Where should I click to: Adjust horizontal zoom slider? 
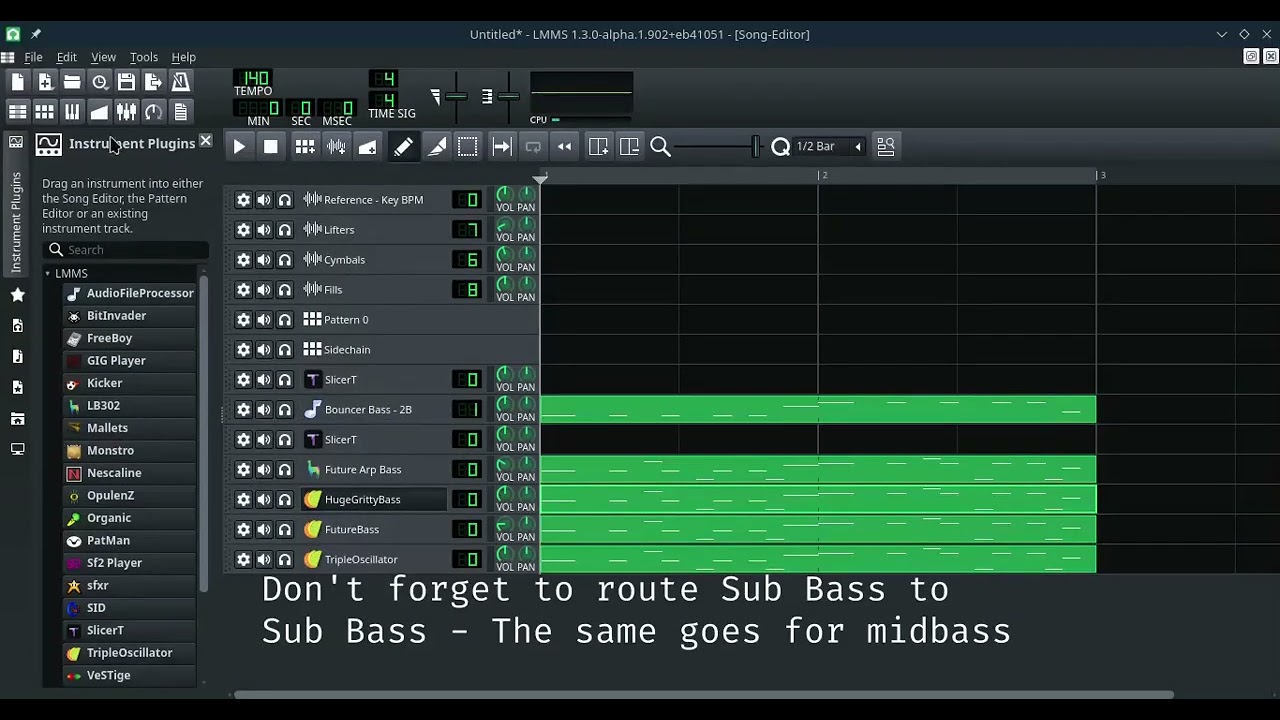(x=715, y=147)
